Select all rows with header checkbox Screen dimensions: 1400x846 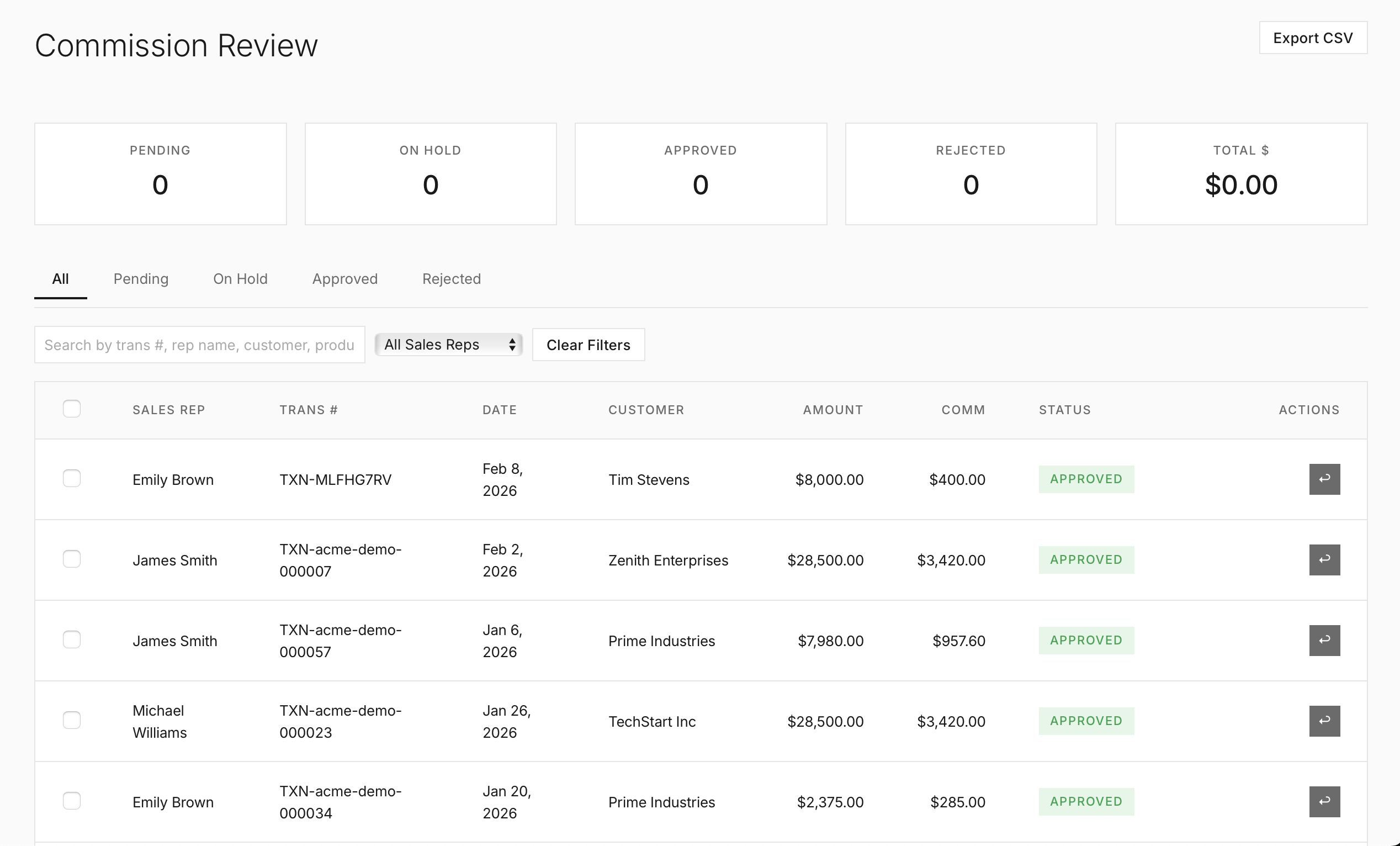click(72, 409)
